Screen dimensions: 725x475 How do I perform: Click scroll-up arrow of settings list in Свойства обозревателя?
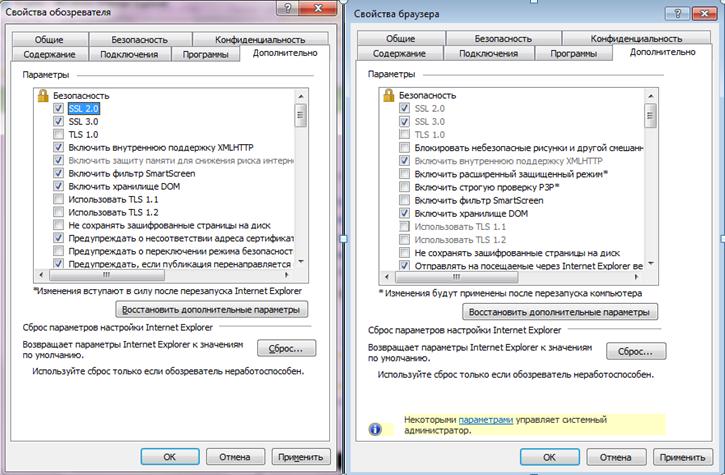pos(301,96)
